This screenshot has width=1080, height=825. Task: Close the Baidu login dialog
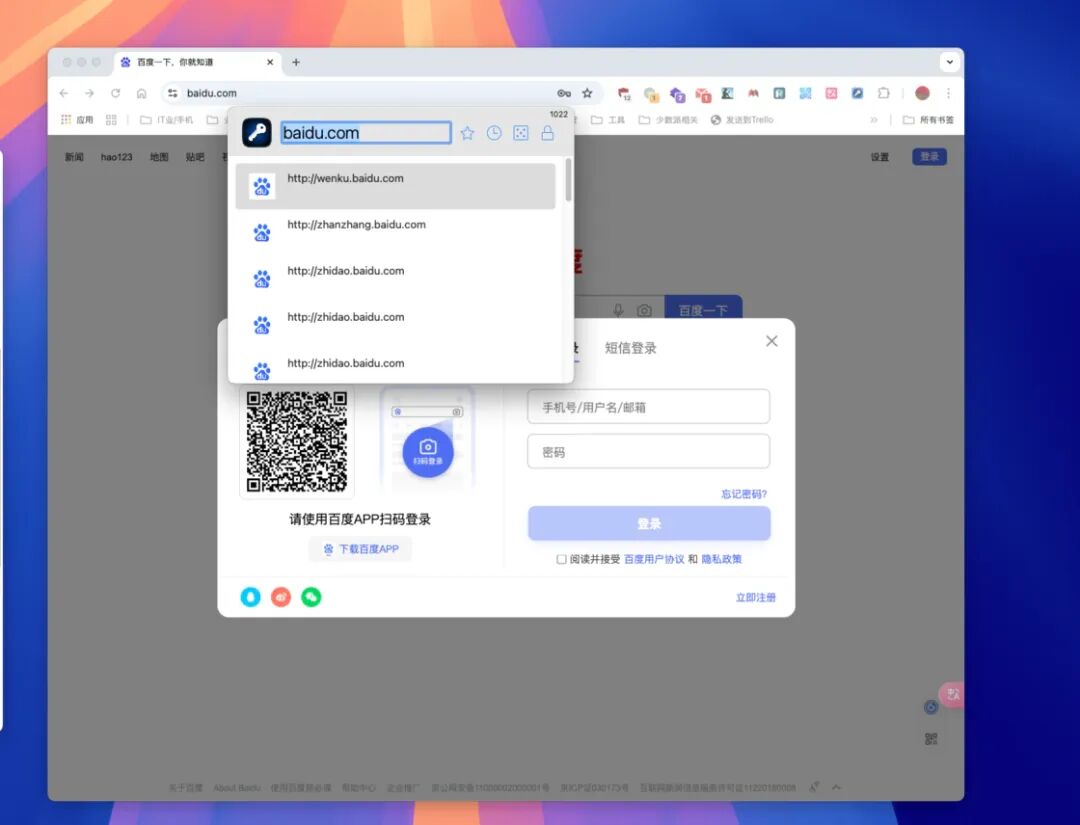[771, 341]
